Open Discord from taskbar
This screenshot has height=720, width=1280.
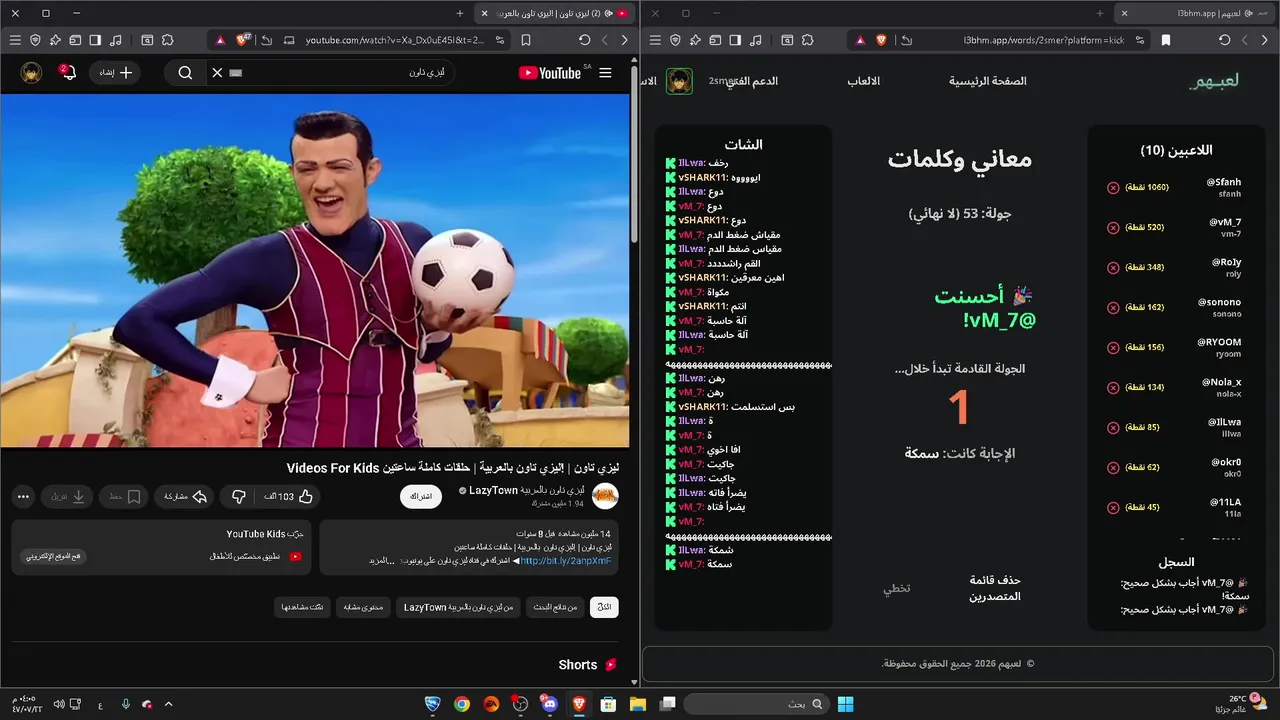pyautogui.click(x=549, y=704)
